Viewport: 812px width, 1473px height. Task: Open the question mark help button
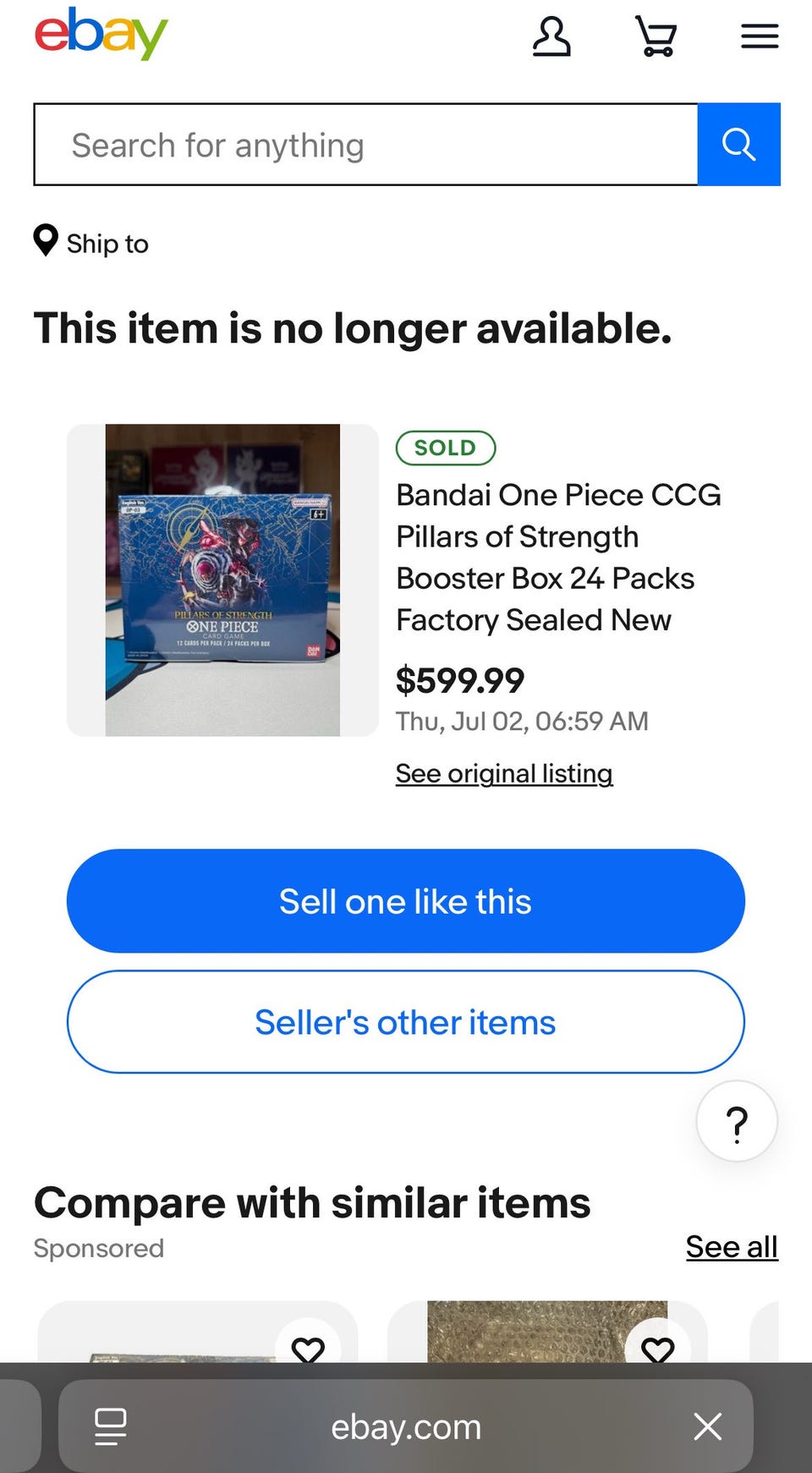click(x=737, y=1122)
